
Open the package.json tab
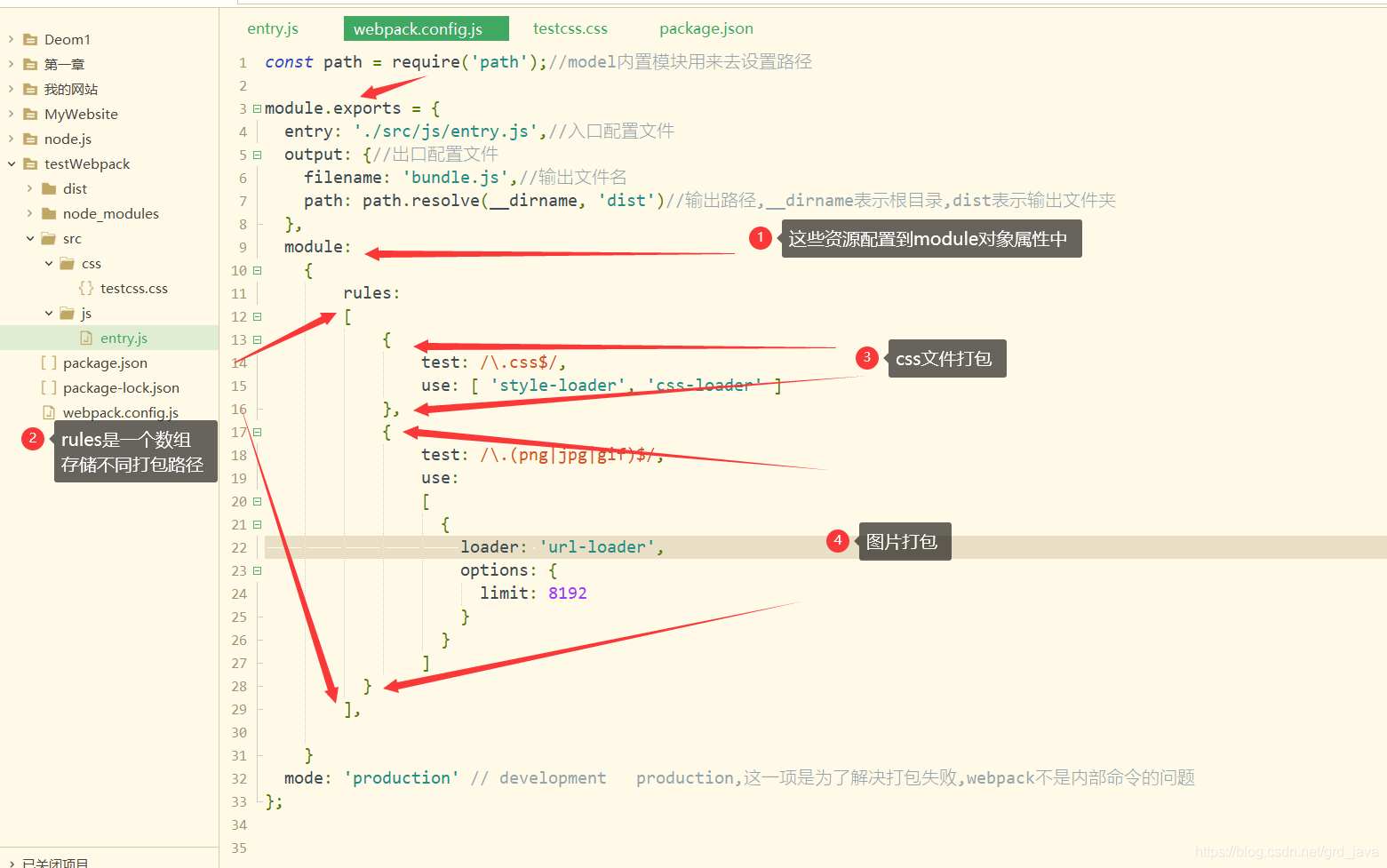point(706,28)
